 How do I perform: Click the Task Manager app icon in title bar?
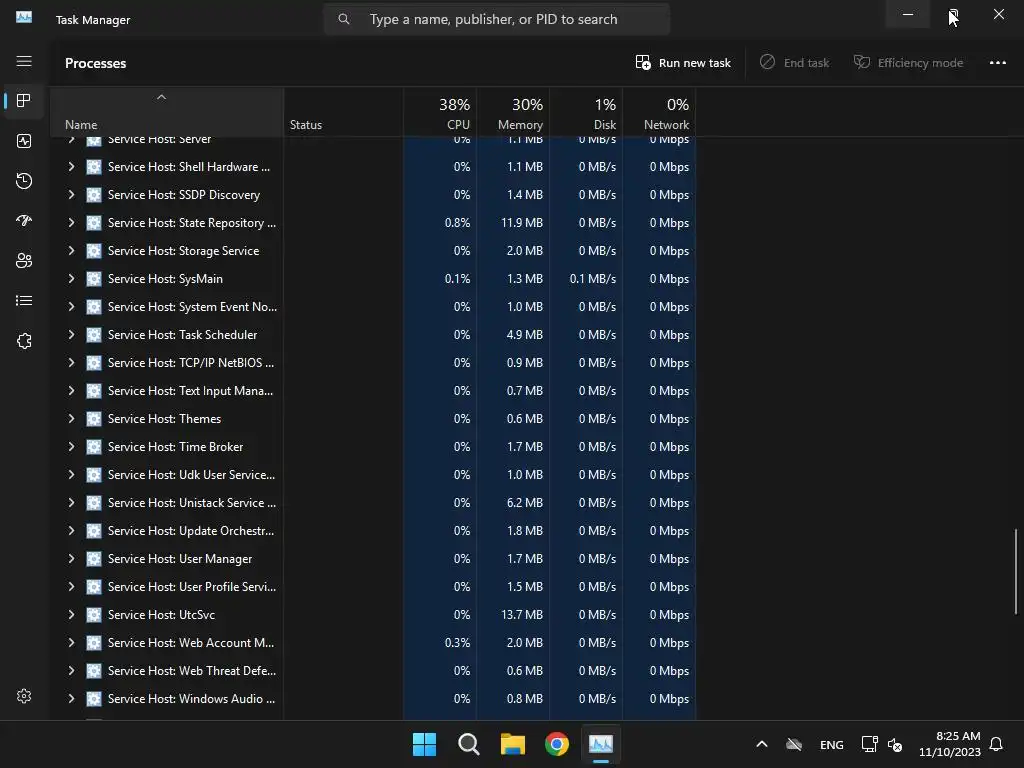(24, 18)
